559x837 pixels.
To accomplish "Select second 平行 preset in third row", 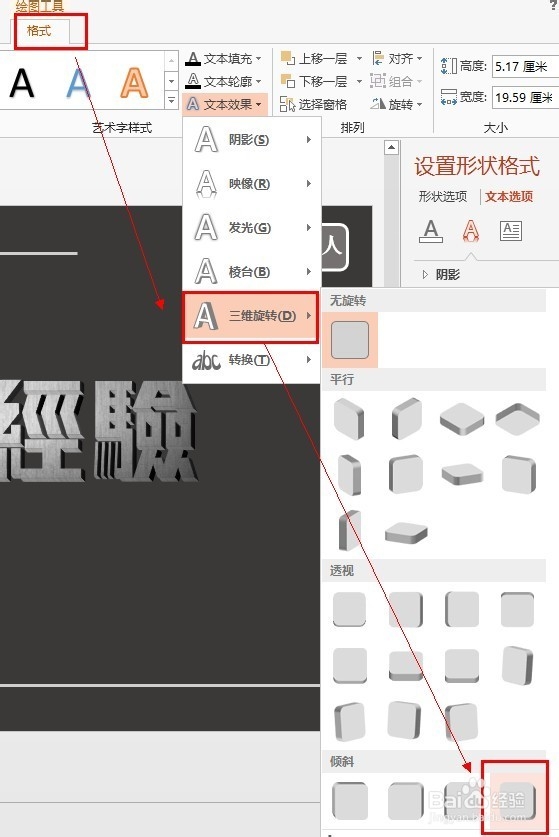I will [406, 532].
